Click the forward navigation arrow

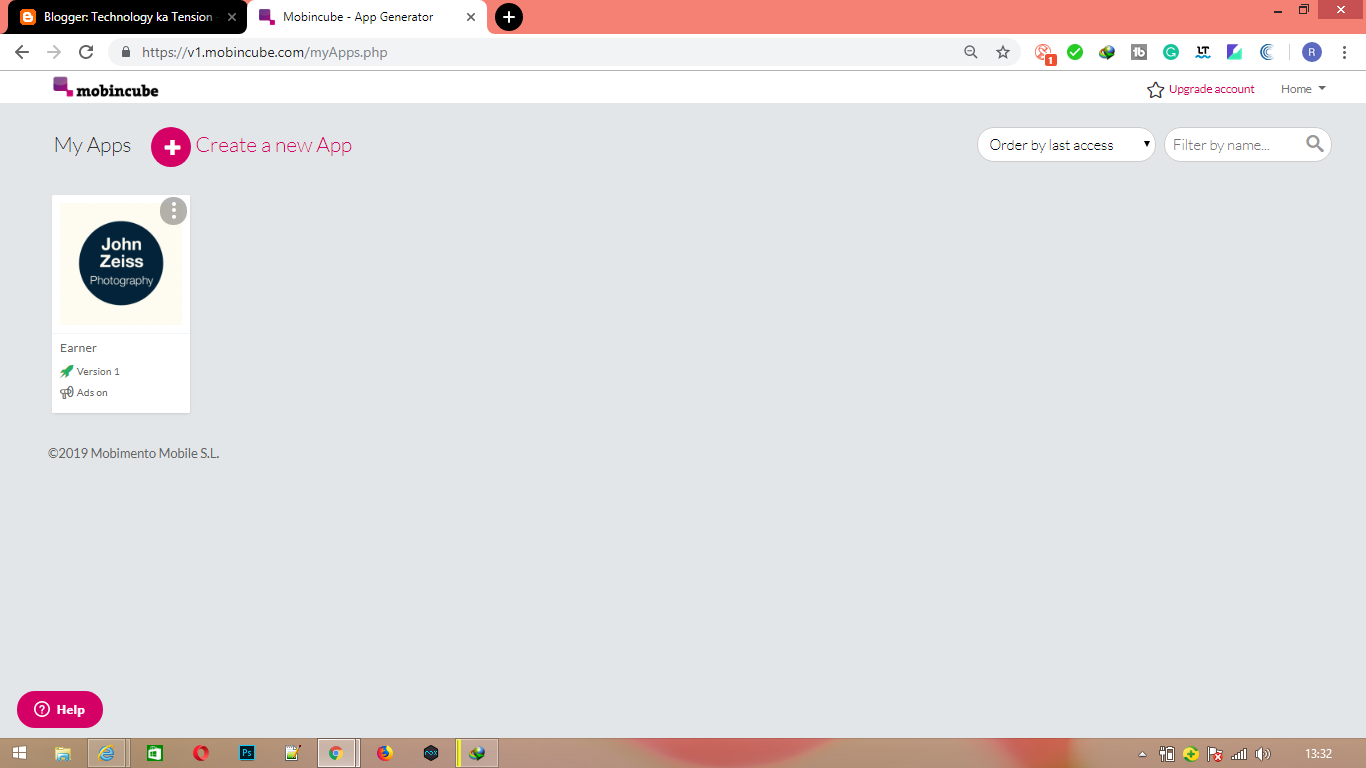point(54,53)
